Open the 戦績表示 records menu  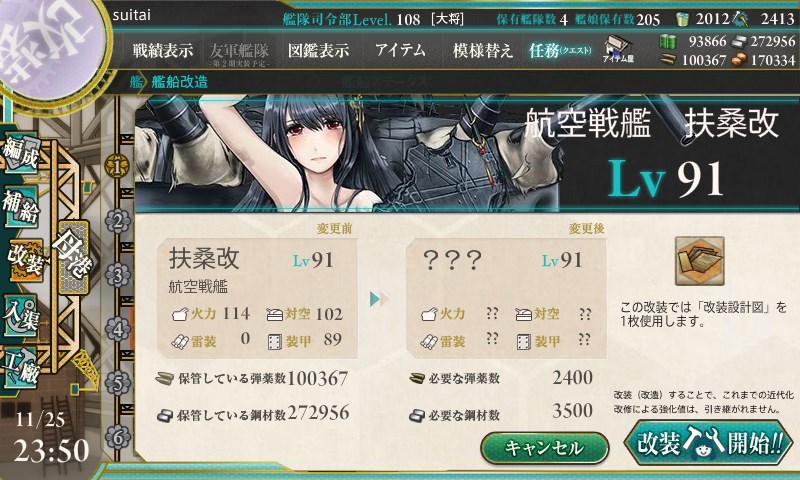coord(163,50)
